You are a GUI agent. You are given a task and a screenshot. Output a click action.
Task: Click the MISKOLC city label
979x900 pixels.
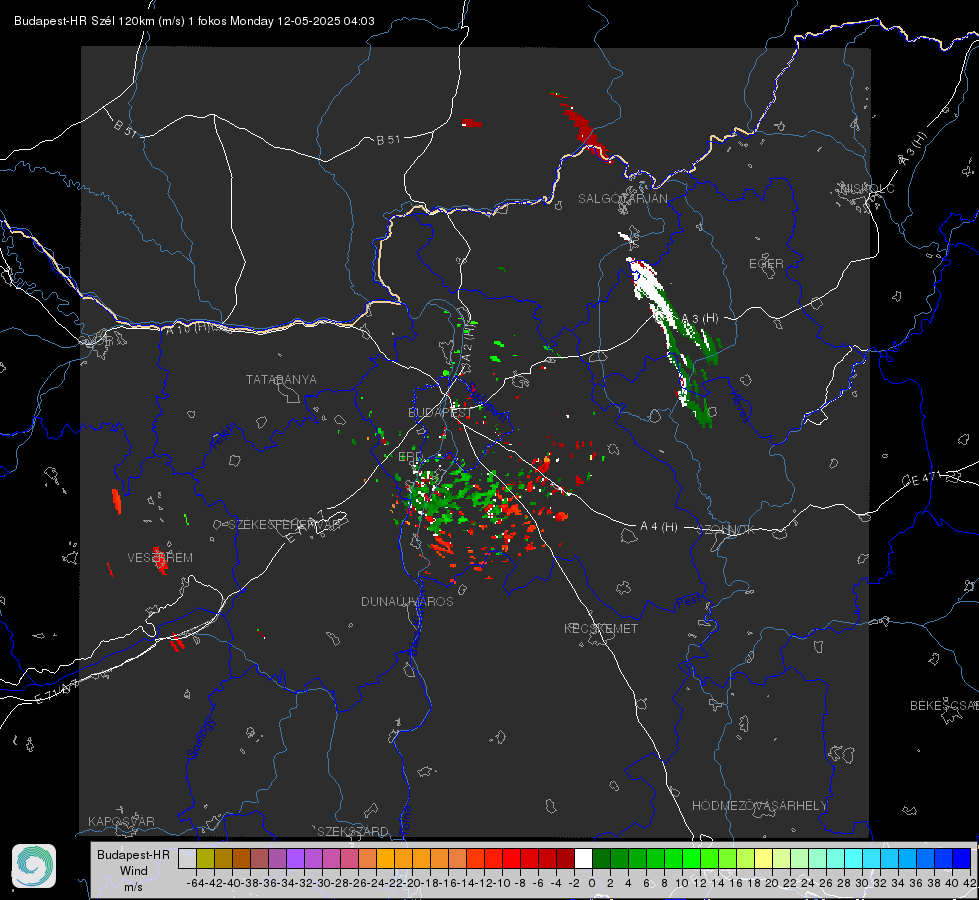click(x=867, y=188)
